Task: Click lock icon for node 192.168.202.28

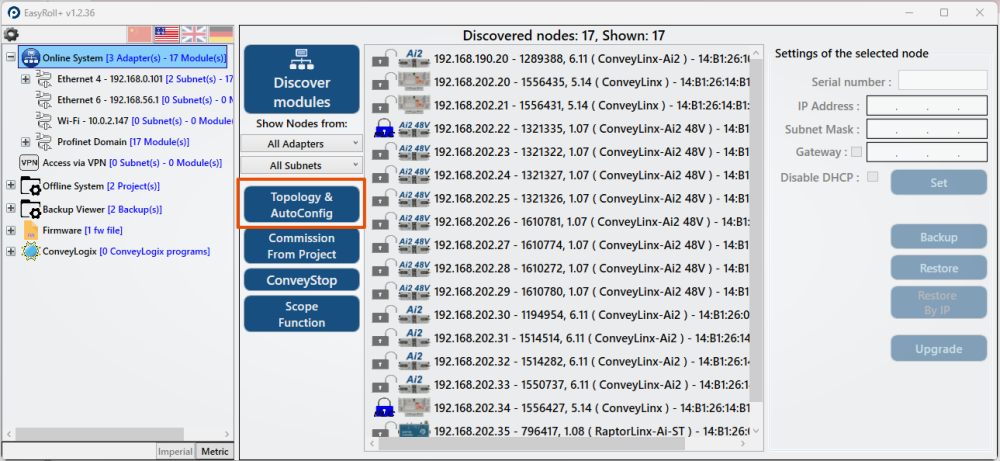Action: (x=384, y=268)
